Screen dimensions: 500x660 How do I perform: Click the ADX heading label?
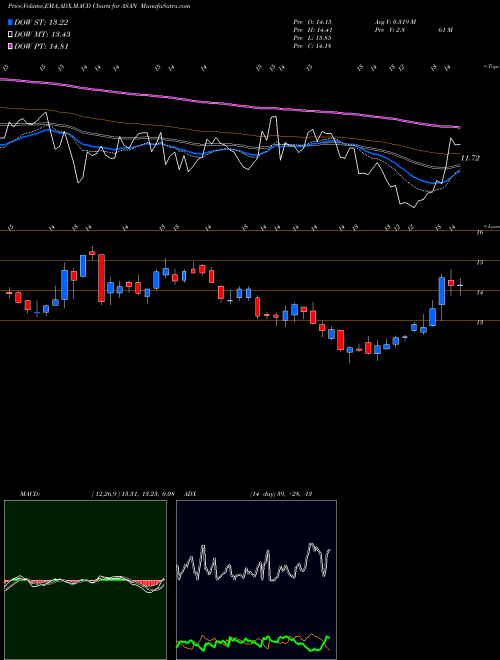[190, 494]
